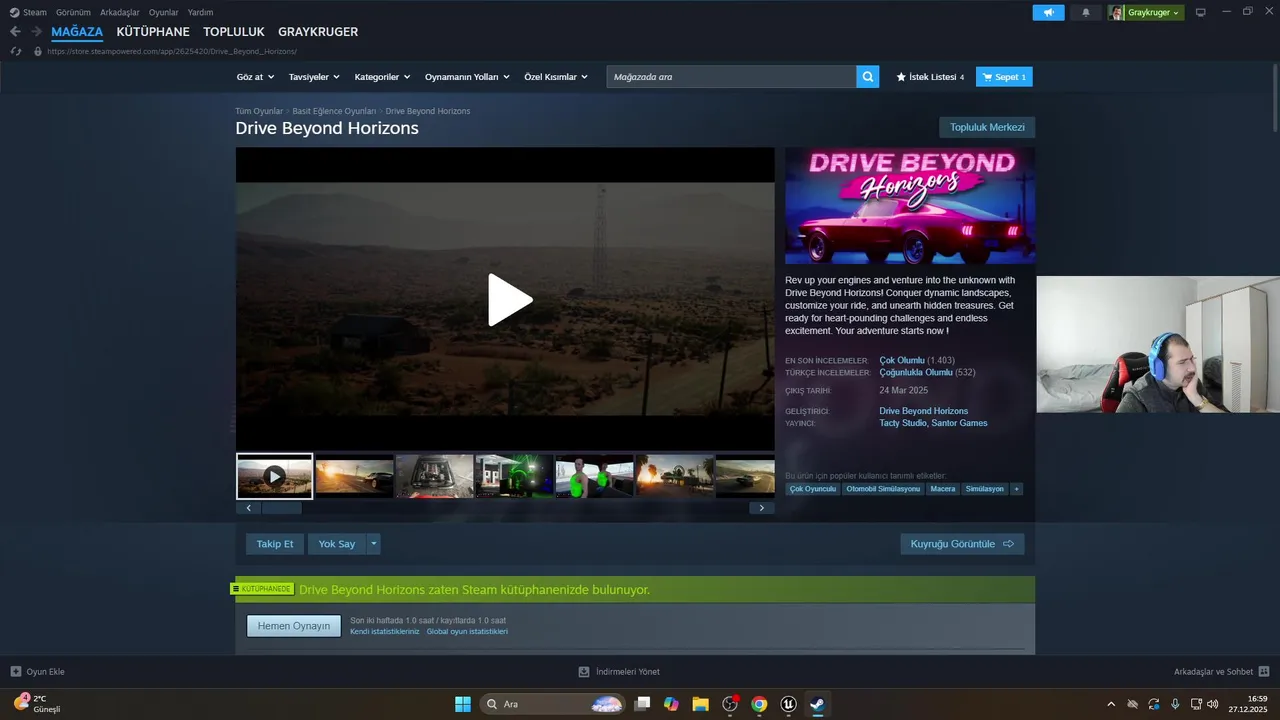Image resolution: width=1280 pixels, height=720 pixels.
Task: Launch Copilot from the taskbar
Action: [671, 704]
